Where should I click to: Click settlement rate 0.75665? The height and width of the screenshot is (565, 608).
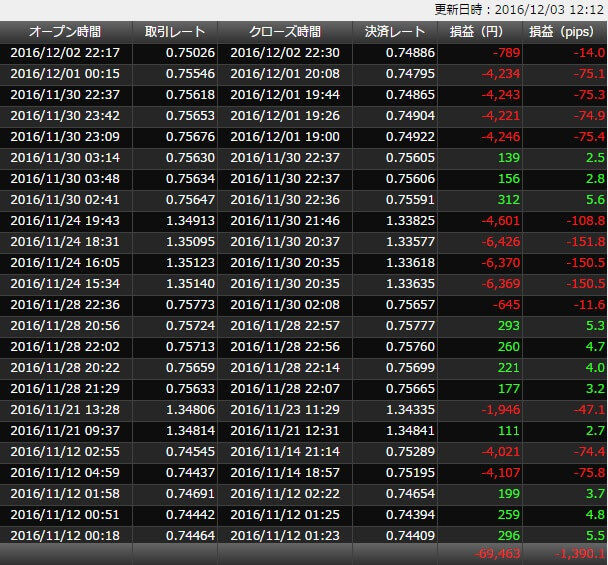click(410, 389)
